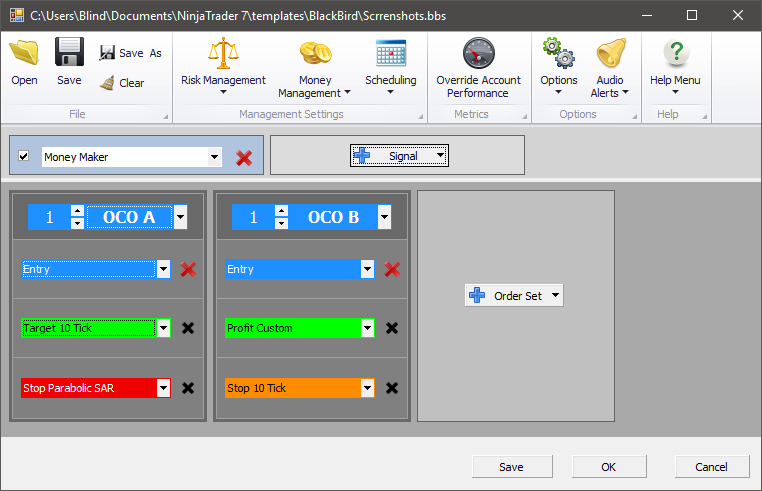Open Audio Alerts bell icon
This screenshot has width=762, height=491.
point(610,53)
